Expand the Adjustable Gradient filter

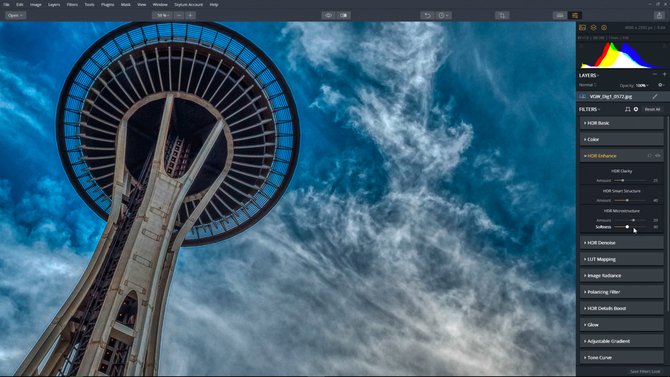pos(621,341)
